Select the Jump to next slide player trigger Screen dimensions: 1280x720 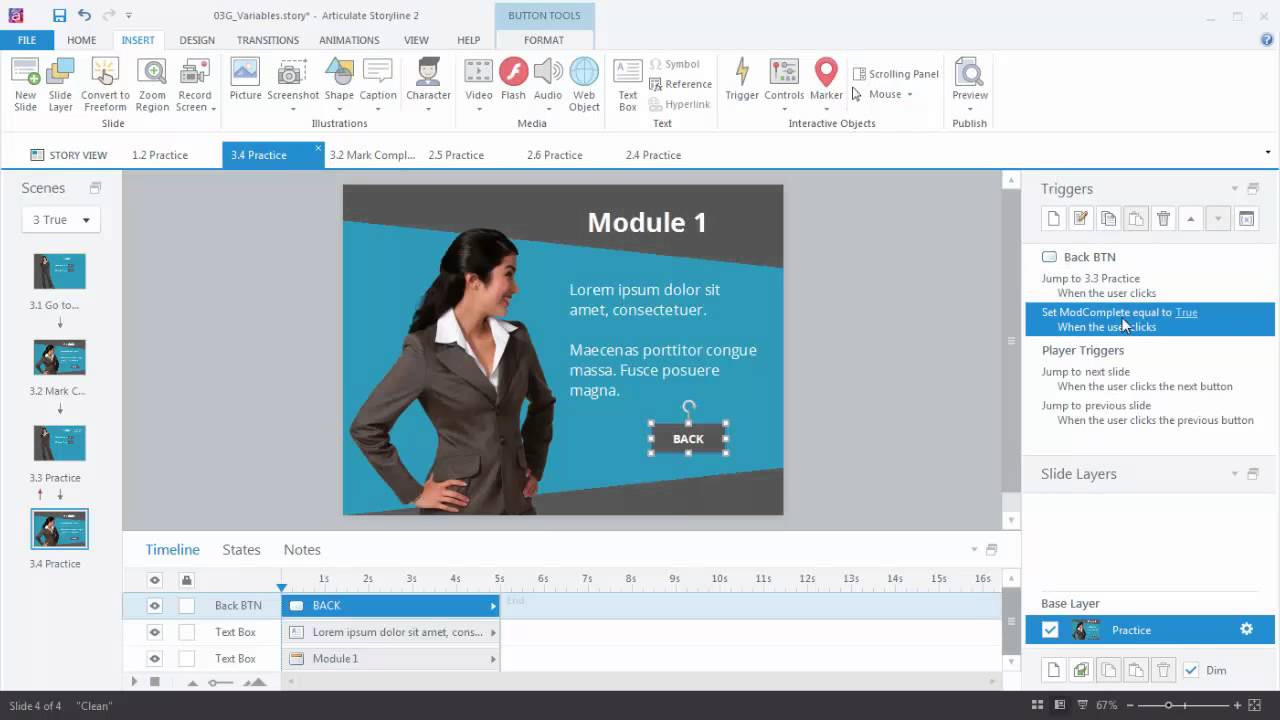[x=1086, y=371]
